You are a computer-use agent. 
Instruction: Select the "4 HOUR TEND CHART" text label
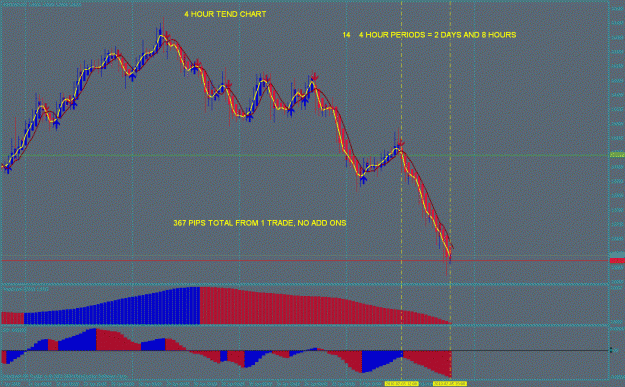coord(225,14)
